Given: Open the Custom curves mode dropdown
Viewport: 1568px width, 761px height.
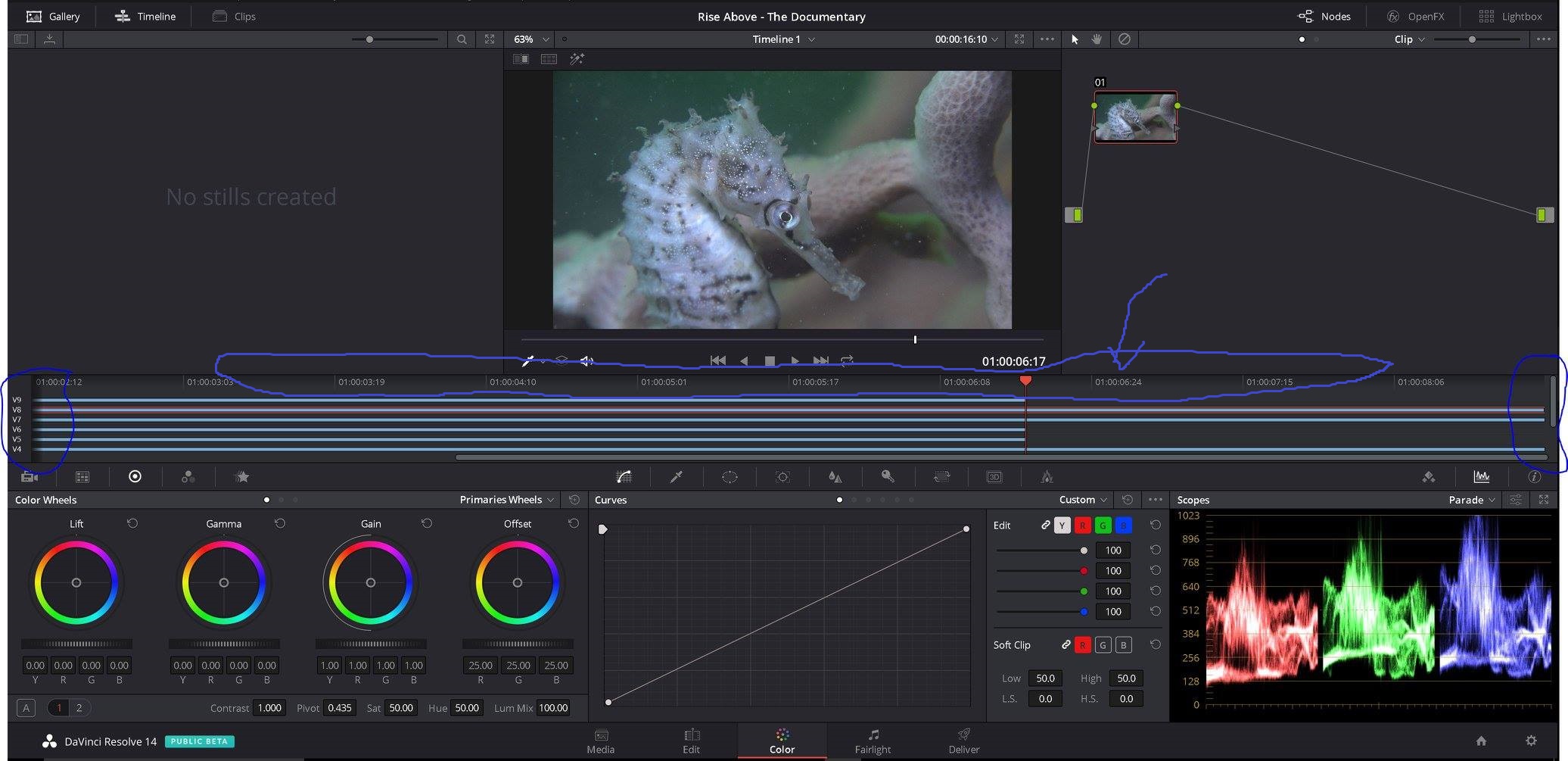Looking at the screenshot, I should tap(1083, 500).
